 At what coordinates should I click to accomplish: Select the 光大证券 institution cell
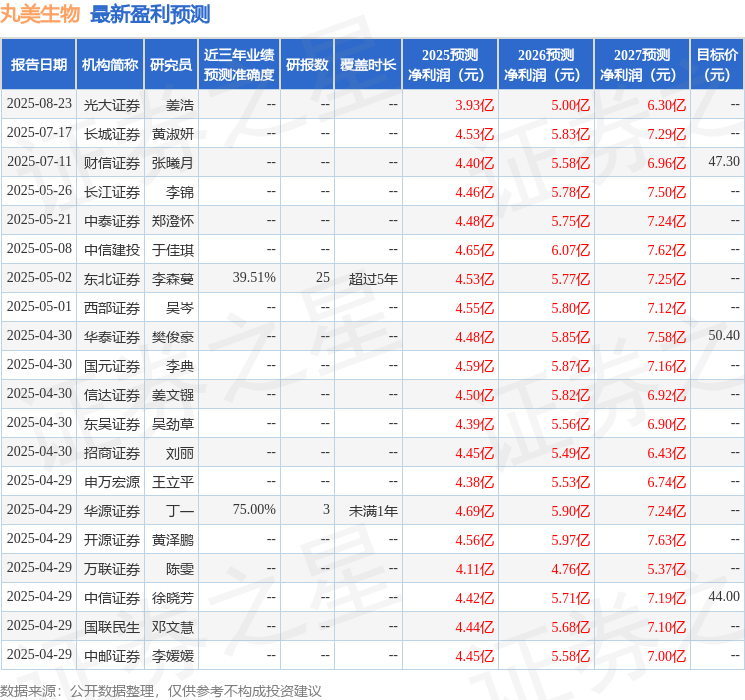pyautogui.click(x=112, y=105)
